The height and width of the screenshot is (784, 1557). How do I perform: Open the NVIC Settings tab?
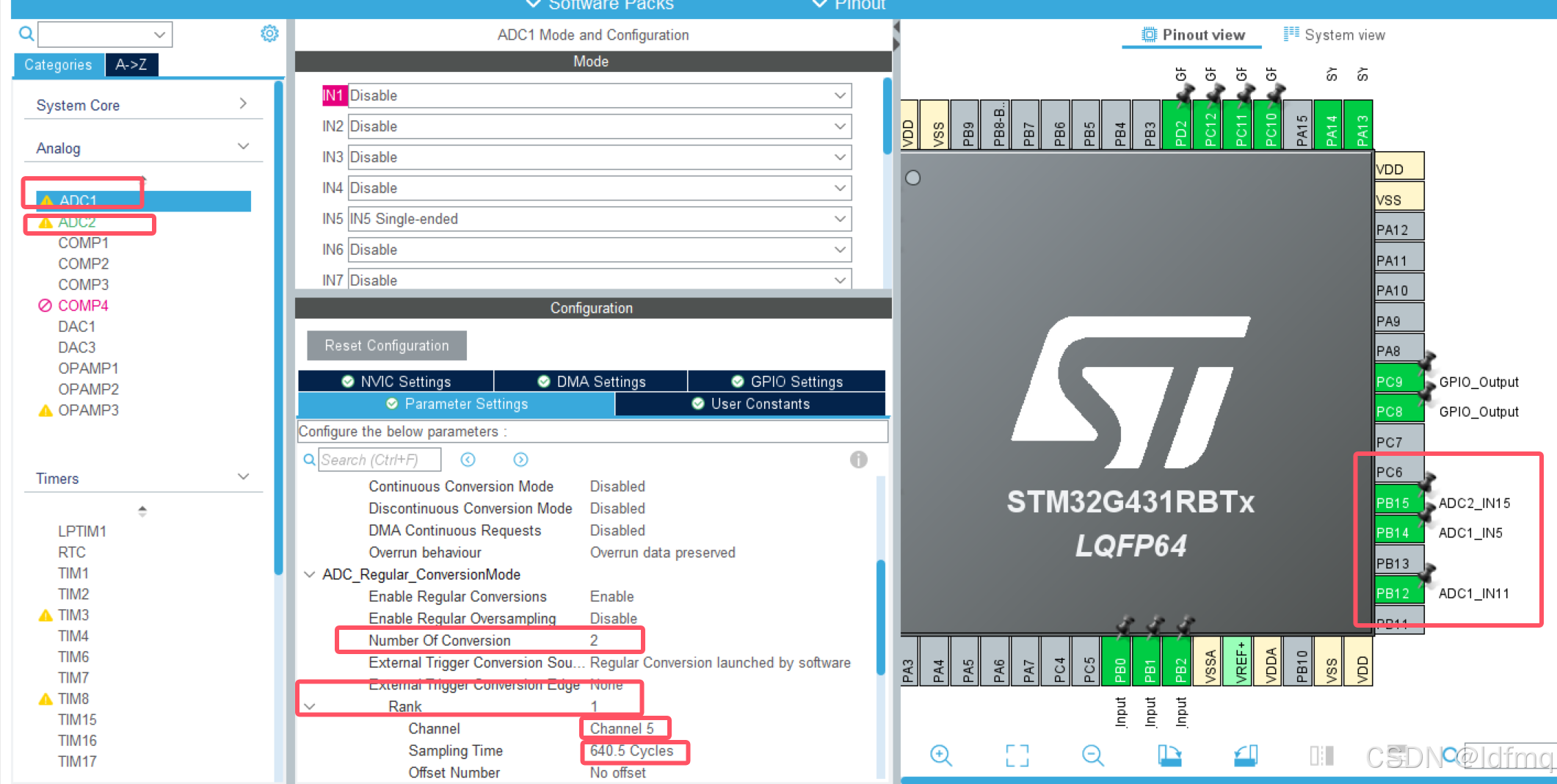[x=396, y=381]
